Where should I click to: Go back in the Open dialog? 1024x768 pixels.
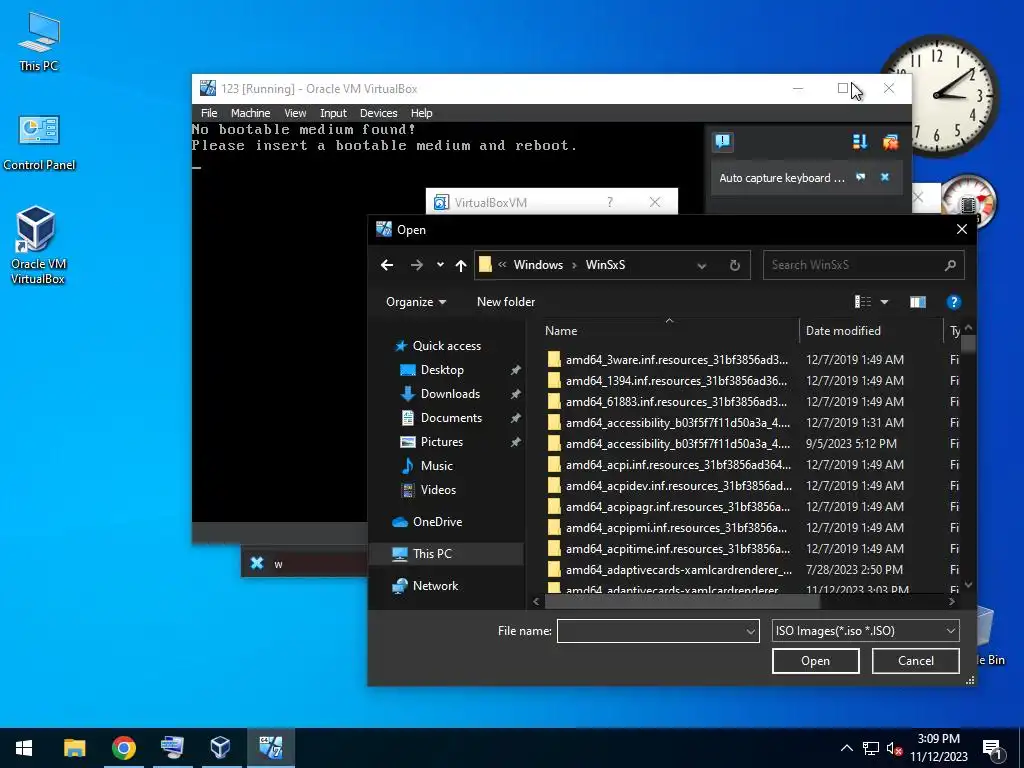pyautogui.click(x=387, y=265)
